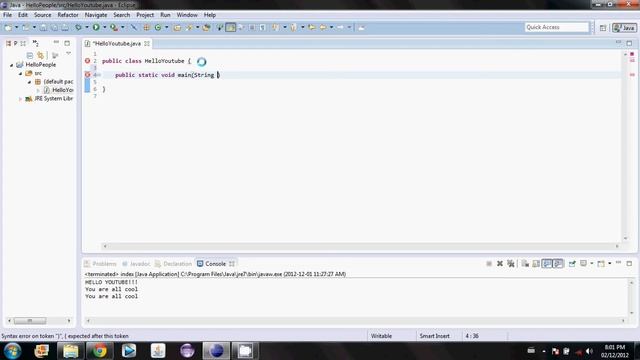Open External Tools dropdown arrow
Image resolution: width=640 pixels, height=360 pixels.
[x=122, y=27]
